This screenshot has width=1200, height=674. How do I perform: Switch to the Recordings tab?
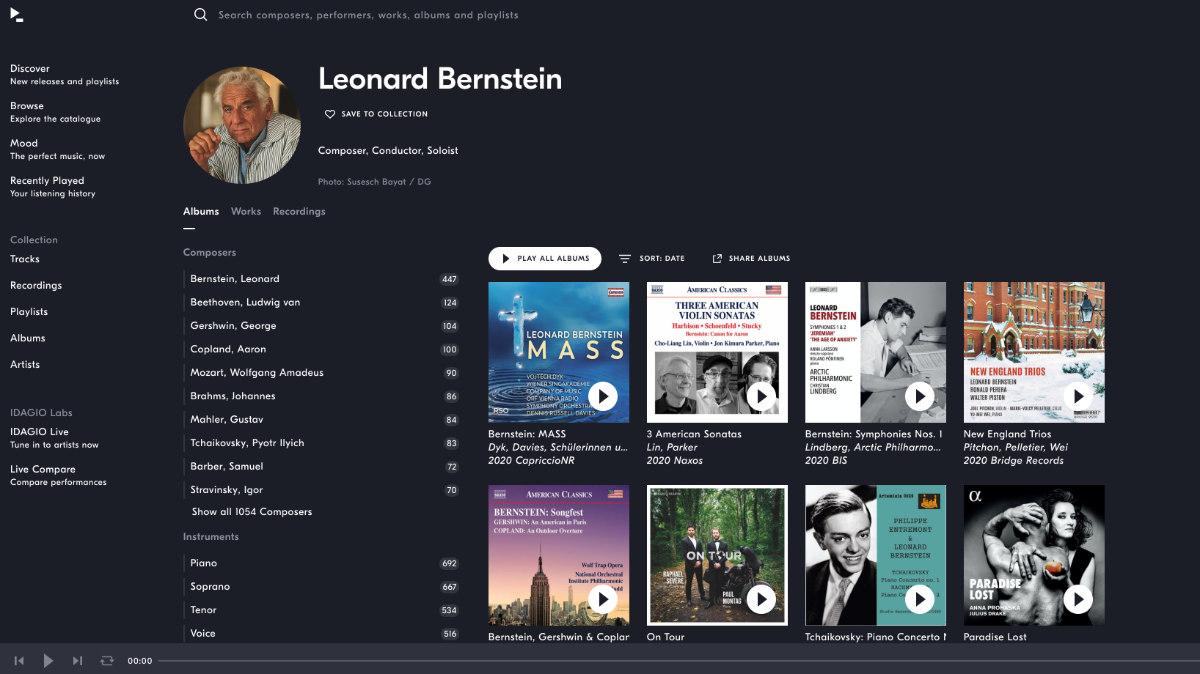pos(299,212)
